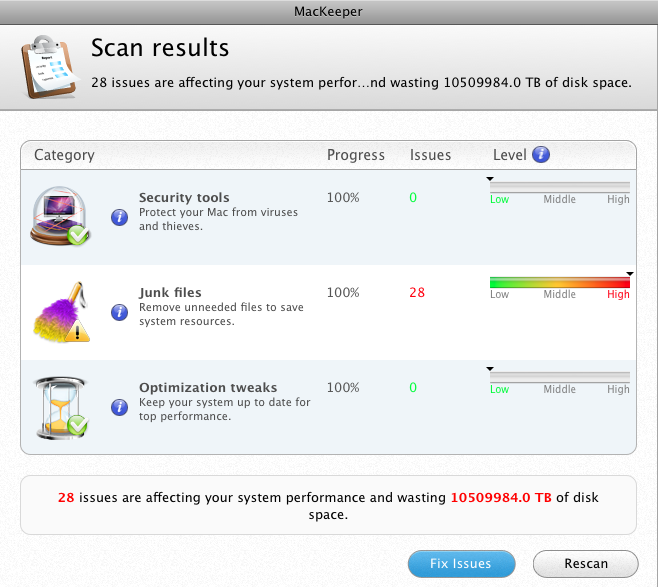
Task: Click the Optimization tweaks level bar
Action: 559,377
